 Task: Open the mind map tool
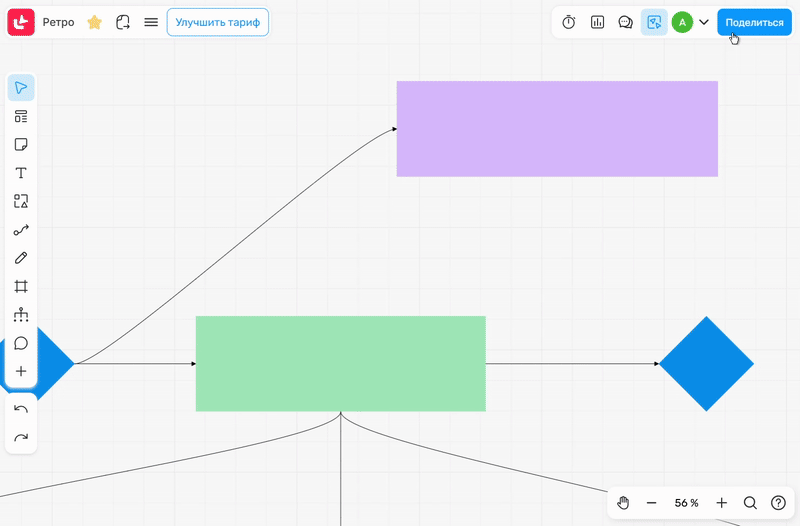21,315
